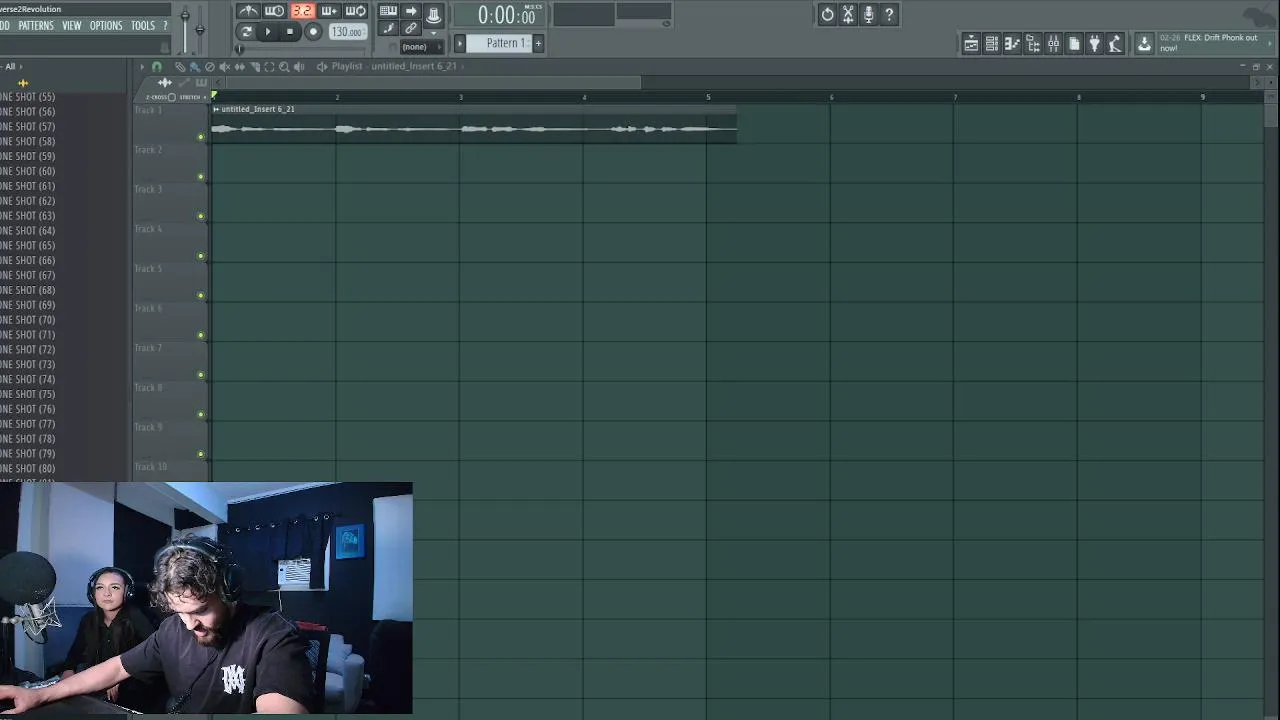Open the untitled_Insert 6_21 clip menu arrow
The image size is (1280, 720).
coord(216,109)
